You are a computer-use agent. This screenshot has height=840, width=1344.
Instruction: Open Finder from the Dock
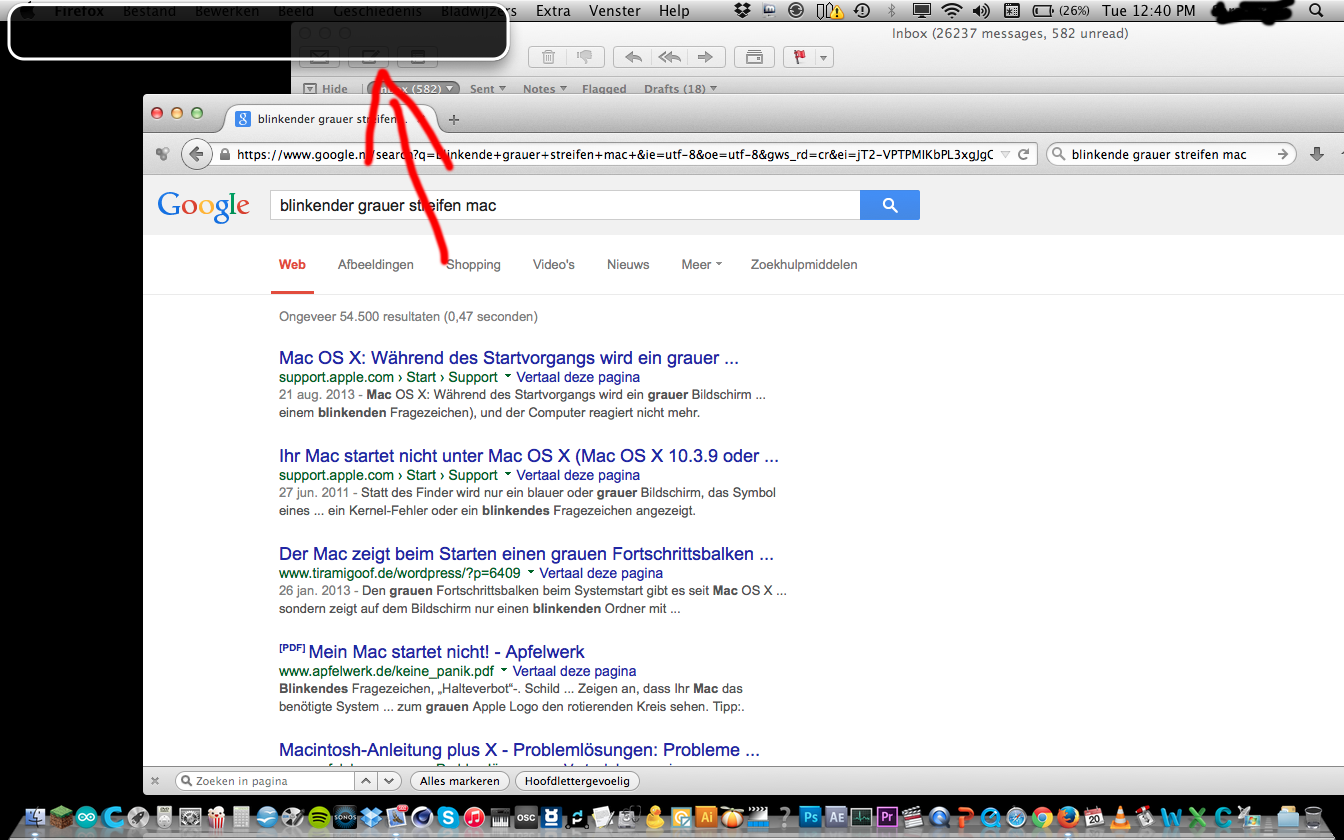(x=35, y=817)
